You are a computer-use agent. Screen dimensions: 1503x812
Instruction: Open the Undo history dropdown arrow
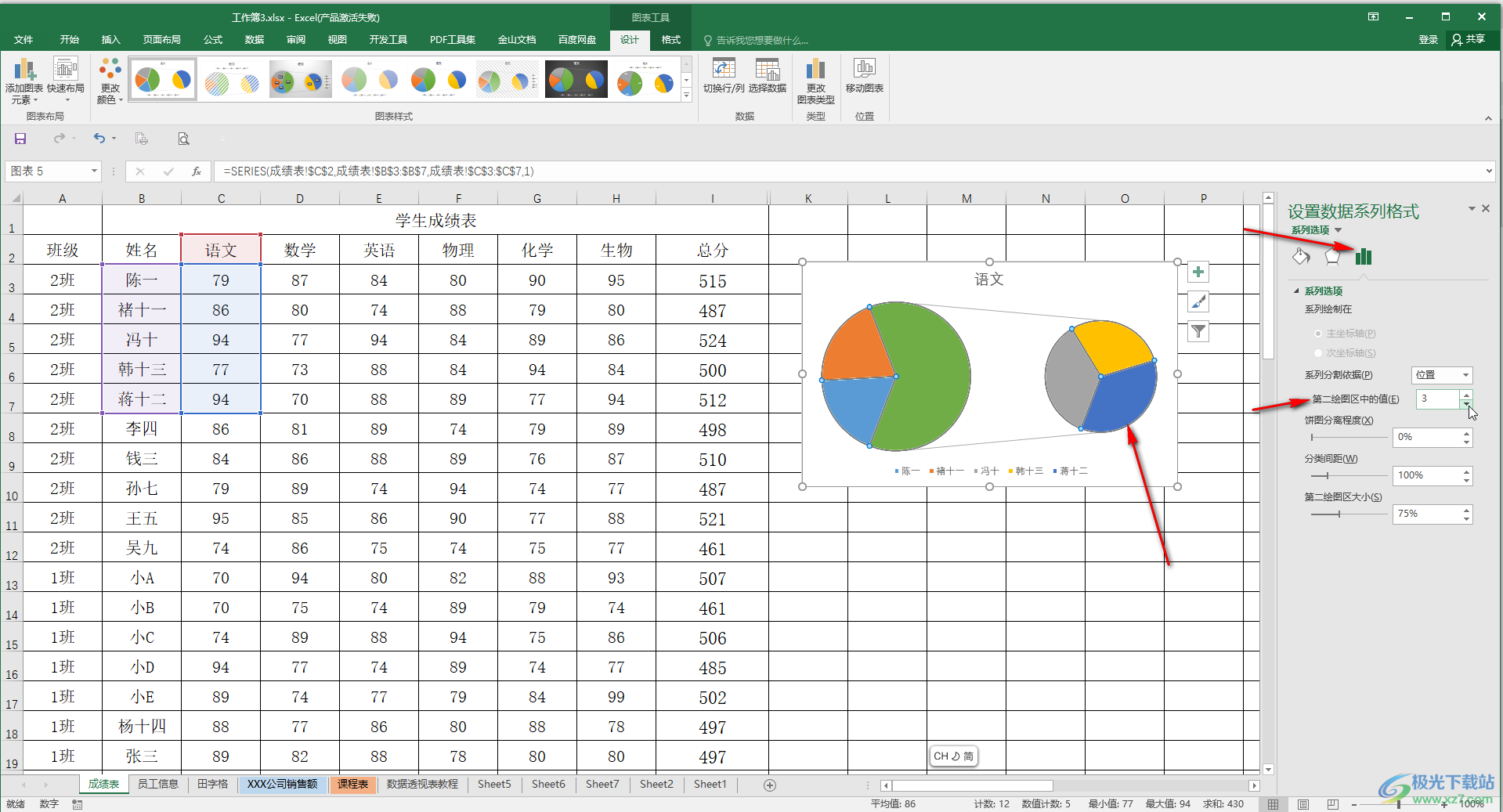click(114, 139)
